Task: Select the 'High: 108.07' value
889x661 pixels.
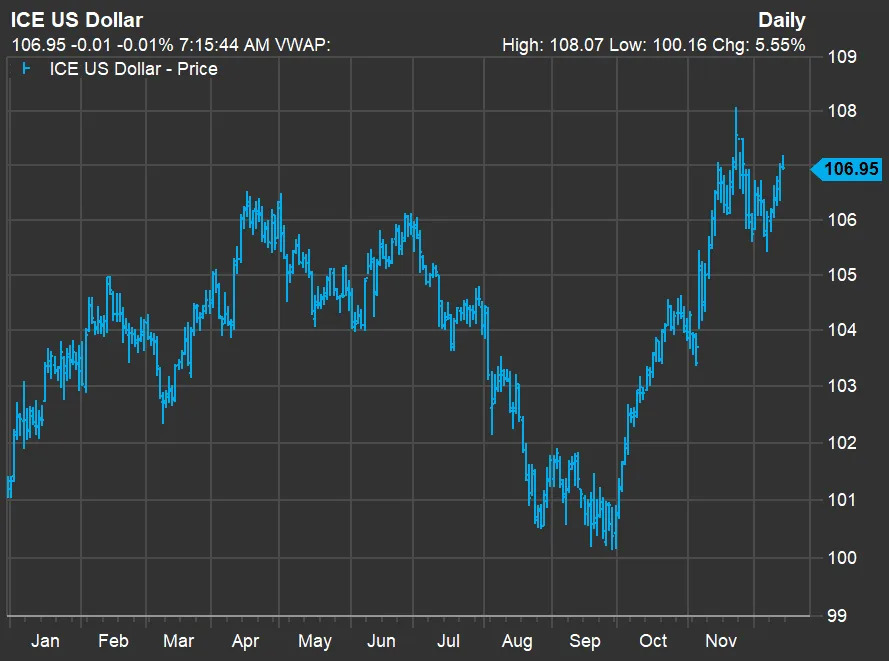Action: click(x=553, y=45)
